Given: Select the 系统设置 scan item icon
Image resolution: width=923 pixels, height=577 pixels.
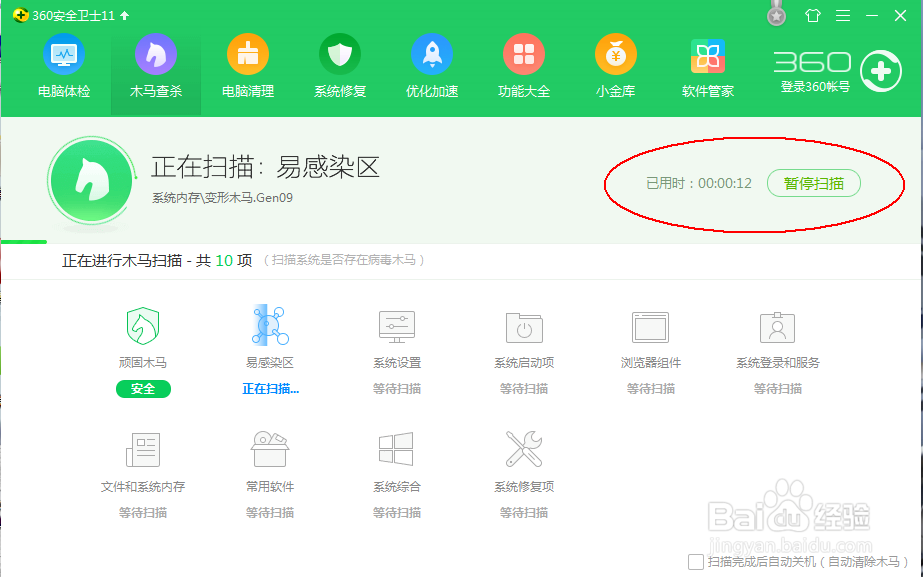Looking at the screenshot, I should [397, 327].
